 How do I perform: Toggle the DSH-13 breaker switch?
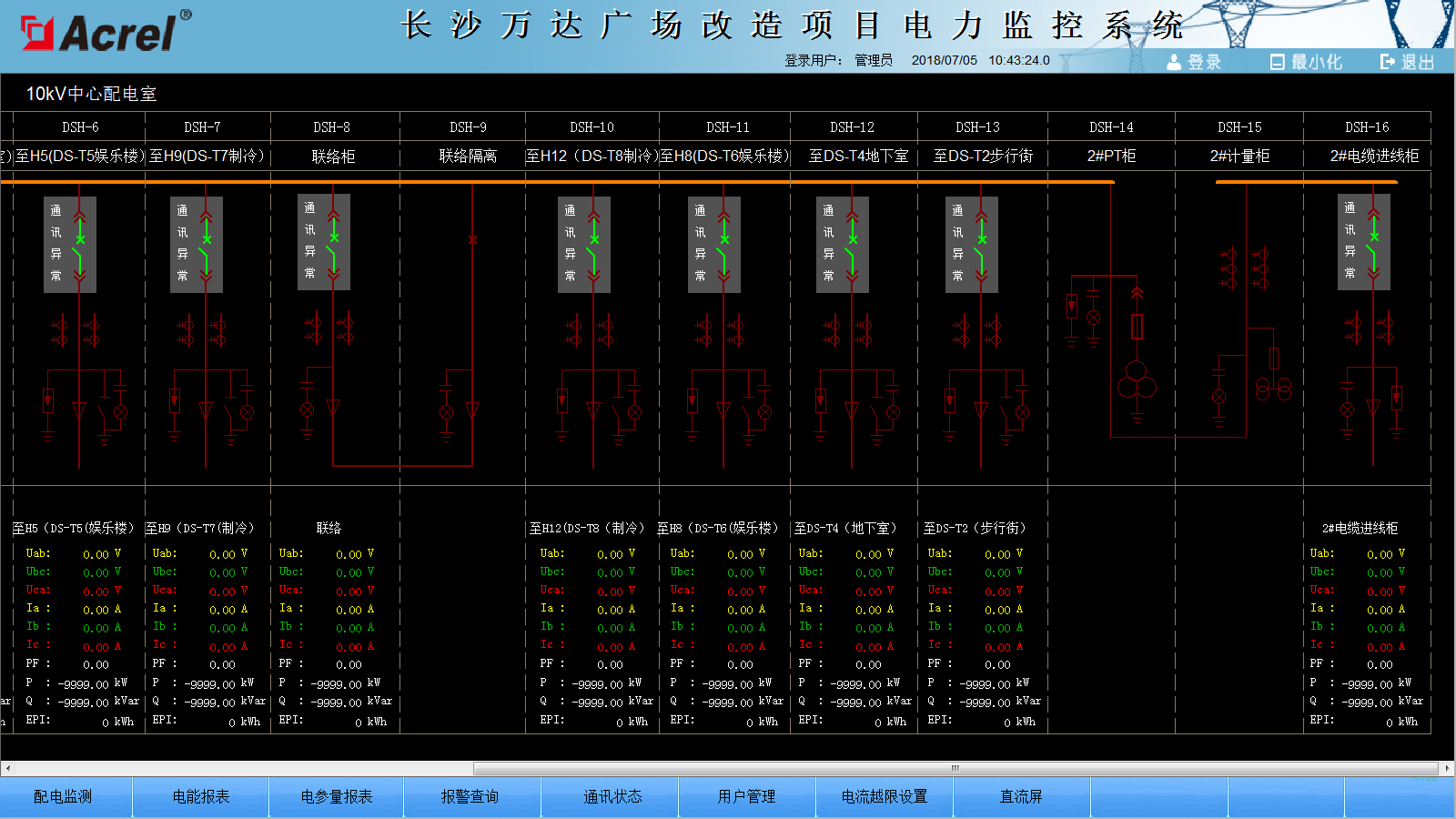point(981,244)
